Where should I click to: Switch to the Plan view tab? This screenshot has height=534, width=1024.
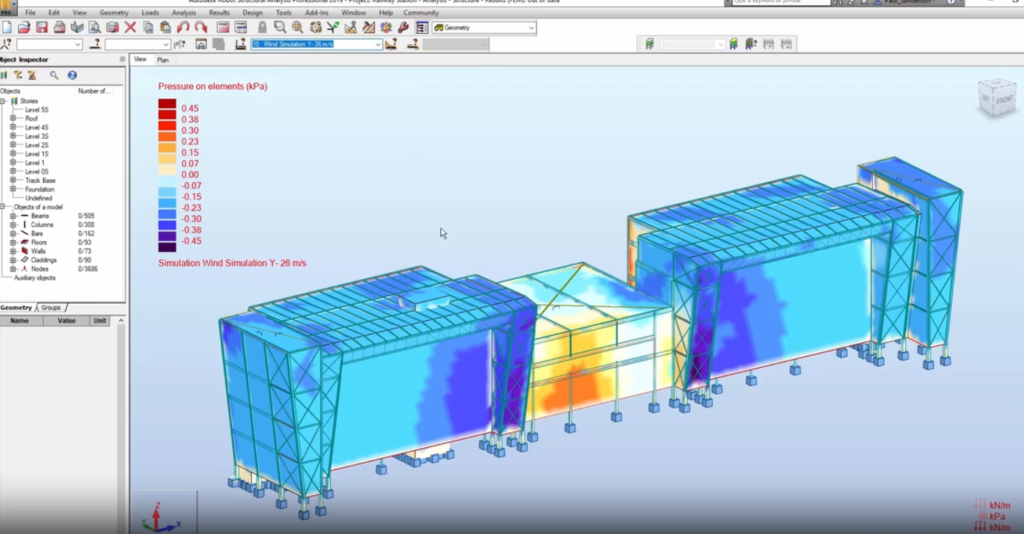163,60
